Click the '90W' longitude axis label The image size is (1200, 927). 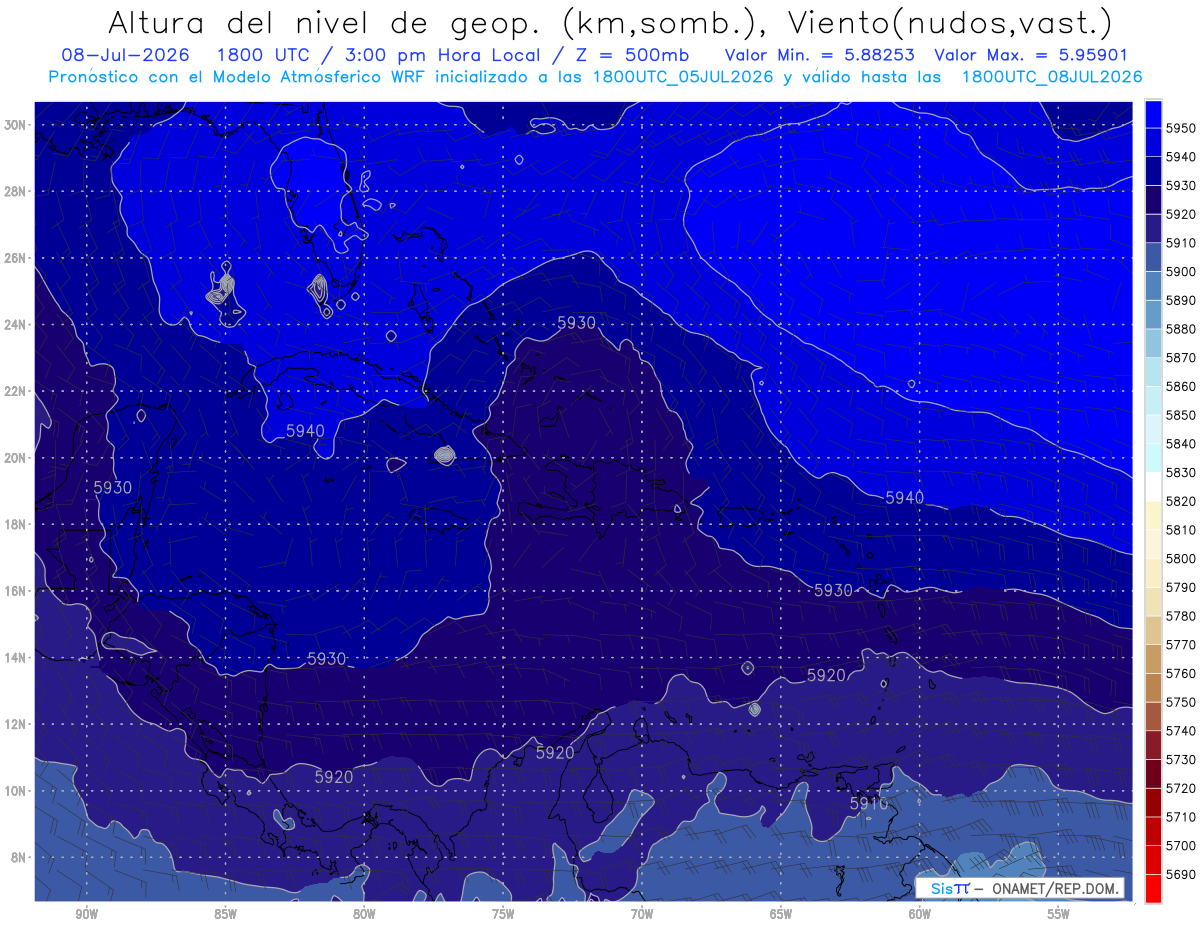[x=86, y=914]
